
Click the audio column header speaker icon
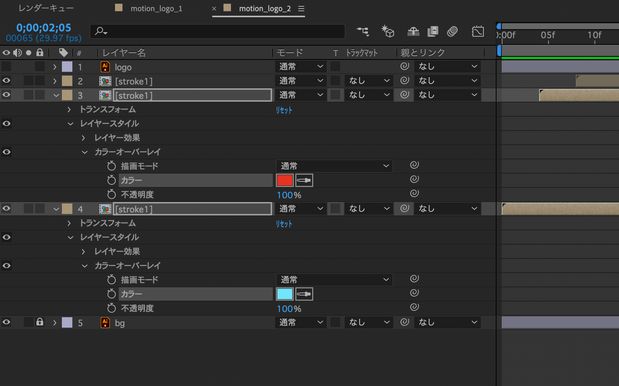17,52
